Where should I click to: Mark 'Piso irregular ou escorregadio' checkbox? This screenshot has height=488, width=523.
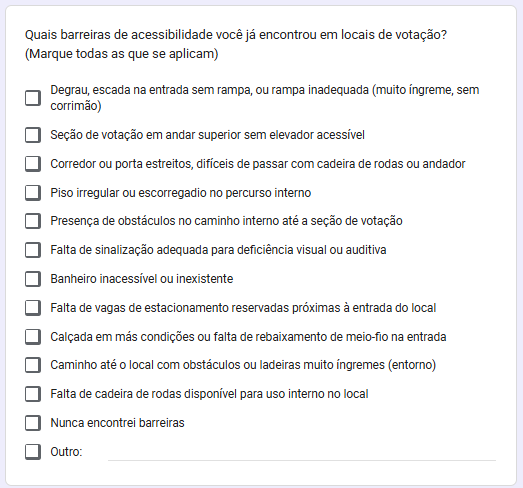point(33,193)
